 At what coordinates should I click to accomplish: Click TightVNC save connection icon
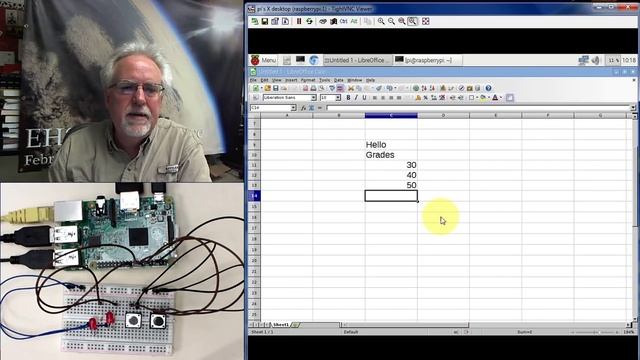click(265, 21)
